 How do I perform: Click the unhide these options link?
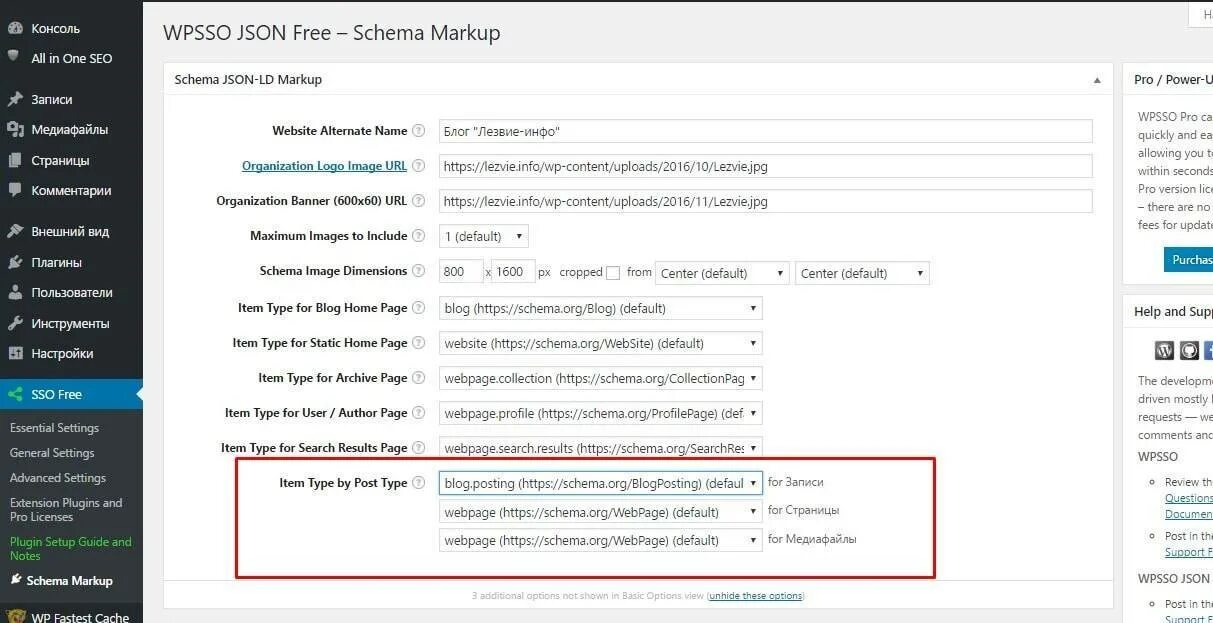(x=755, y=596)
